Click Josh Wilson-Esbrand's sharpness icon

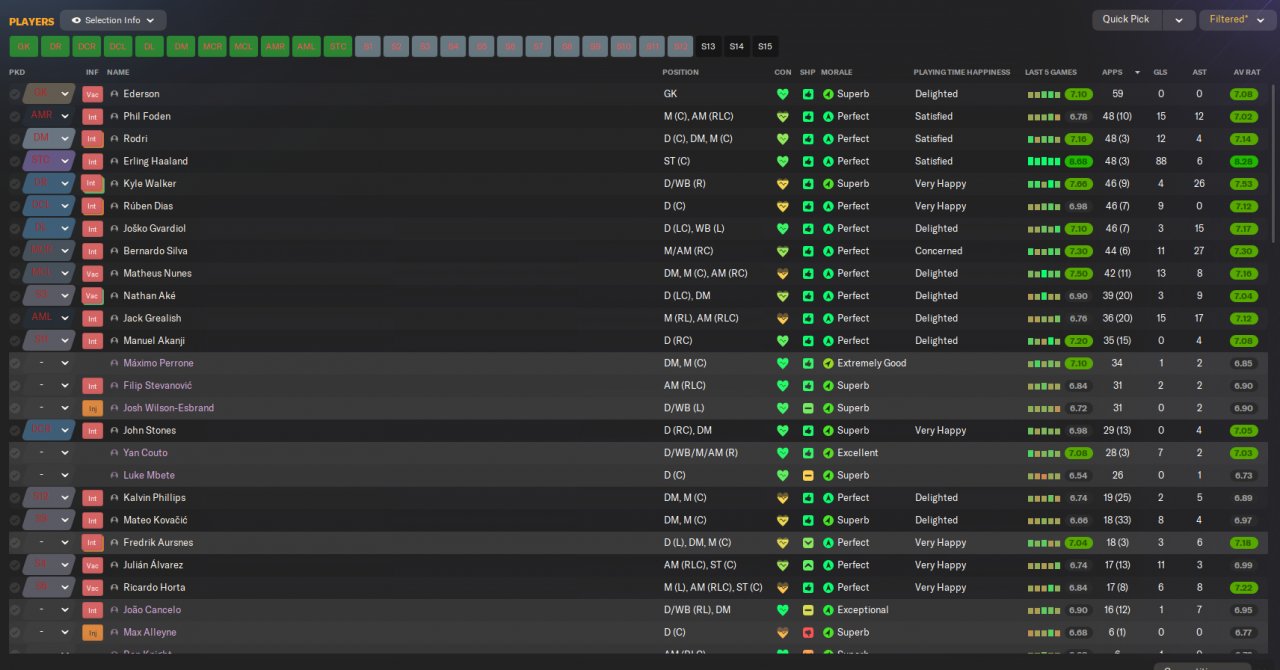tap(808, 408)
